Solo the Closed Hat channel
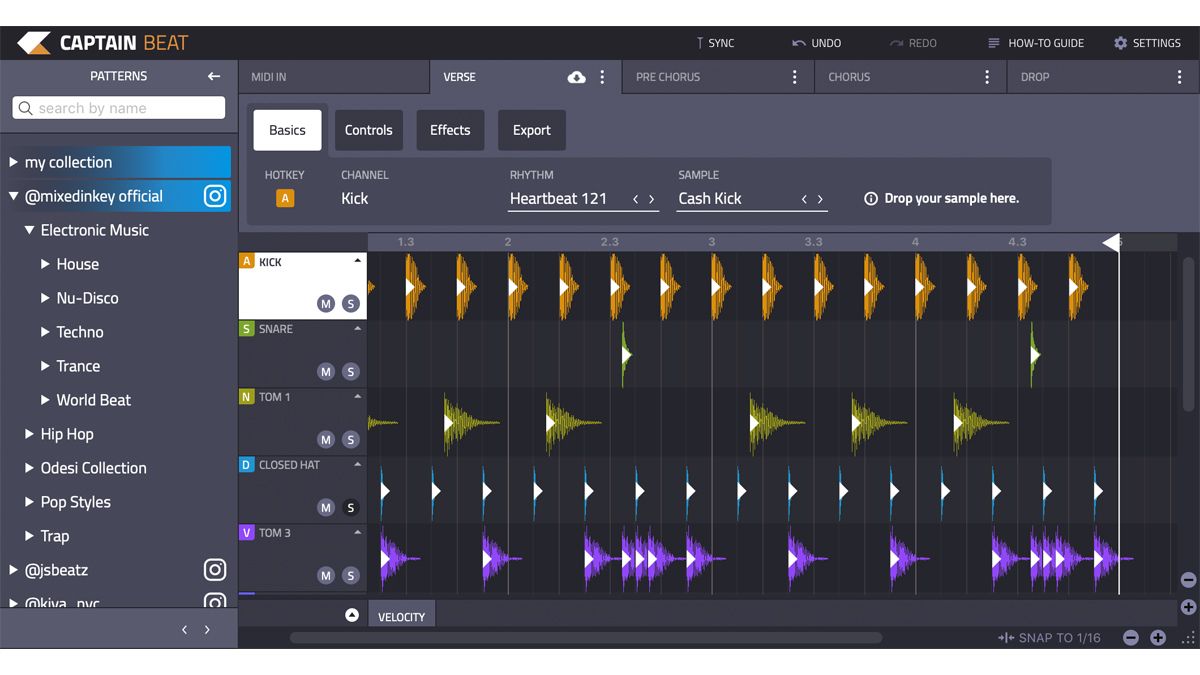 350,508
